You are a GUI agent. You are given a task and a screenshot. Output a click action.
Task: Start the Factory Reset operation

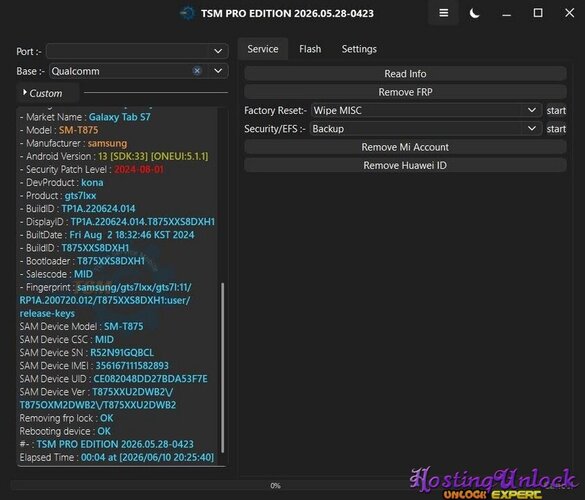point(556,110)
